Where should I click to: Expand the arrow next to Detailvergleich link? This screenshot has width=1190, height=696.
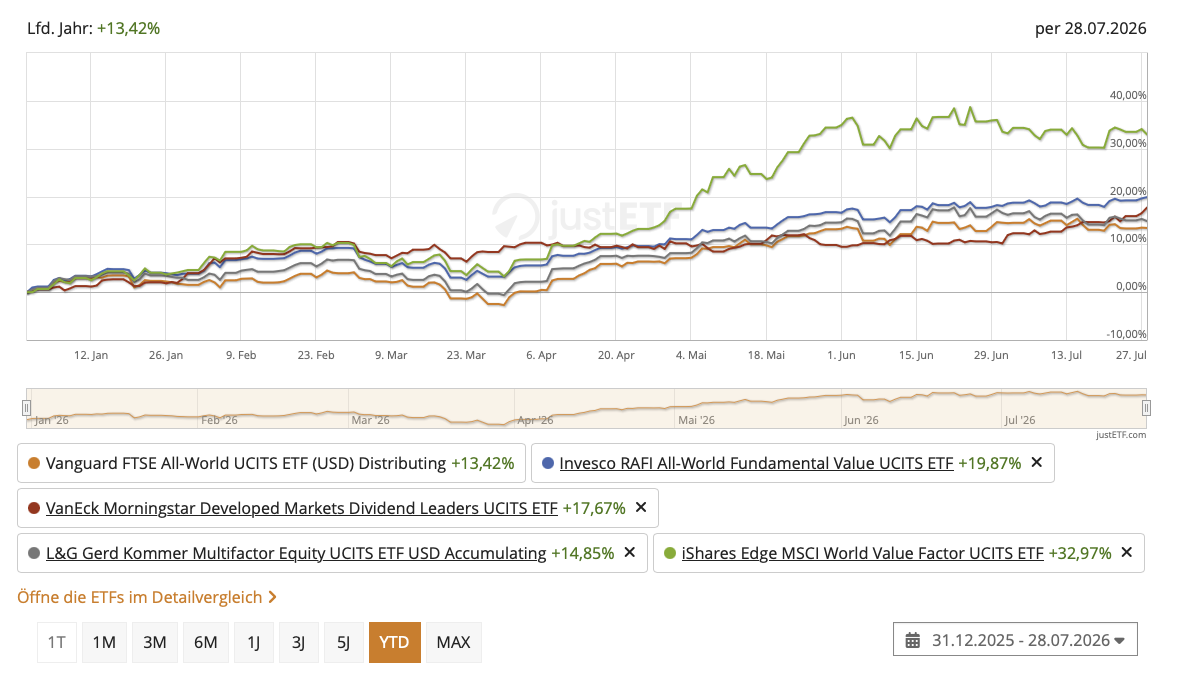coord(272,597)
